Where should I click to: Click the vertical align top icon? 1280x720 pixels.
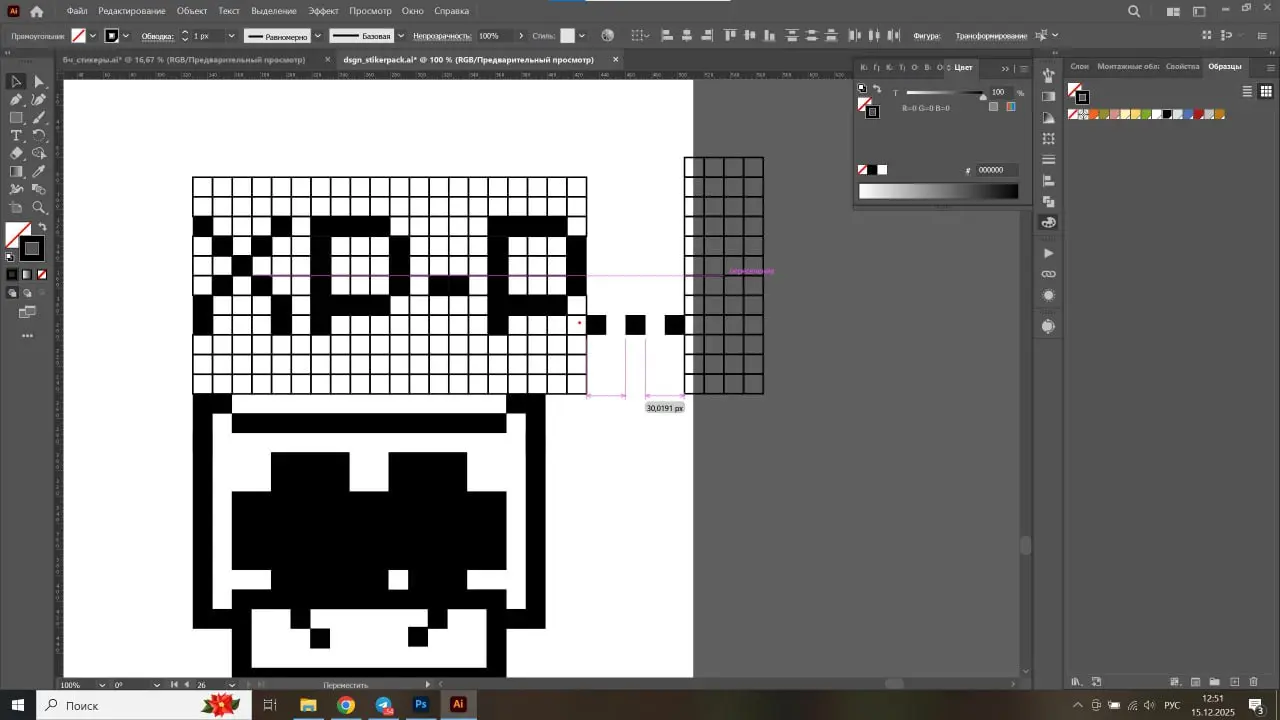tap(730, 36)
